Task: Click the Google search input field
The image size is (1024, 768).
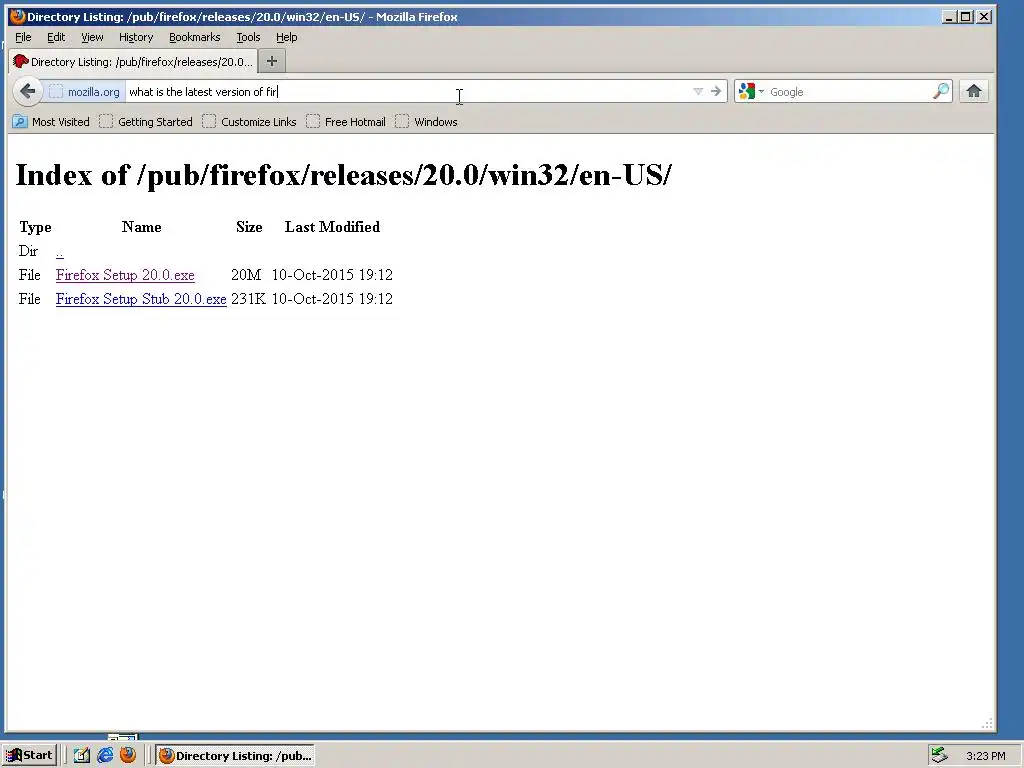Action: [x=849, y=91]
